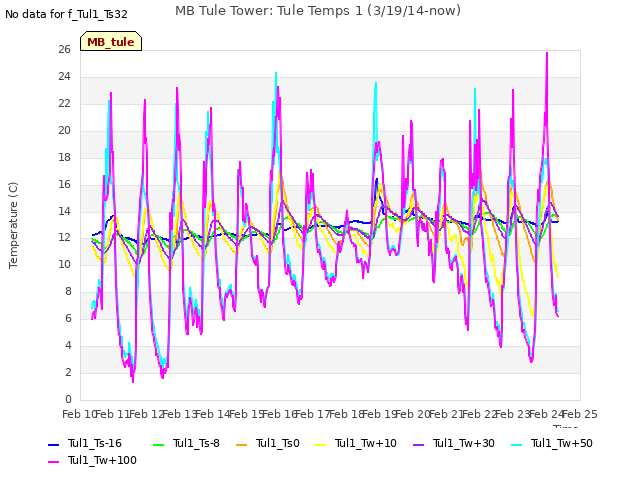Viewport: 640px width, 480px height.
Task: Click the Feb 10 x-axis label
Action: (79, 414)
